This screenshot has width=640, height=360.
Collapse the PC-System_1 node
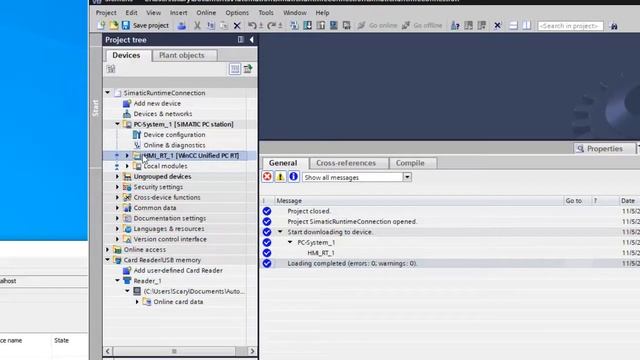coord(118,124)
